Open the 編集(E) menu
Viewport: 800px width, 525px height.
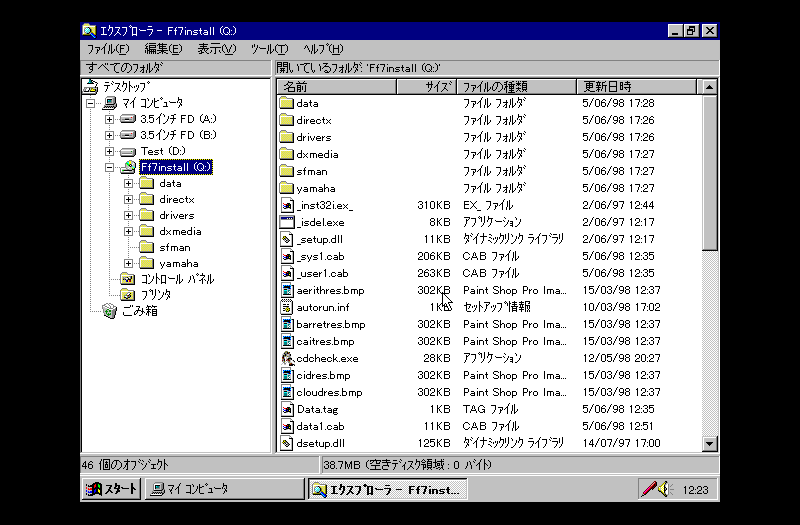163,49
